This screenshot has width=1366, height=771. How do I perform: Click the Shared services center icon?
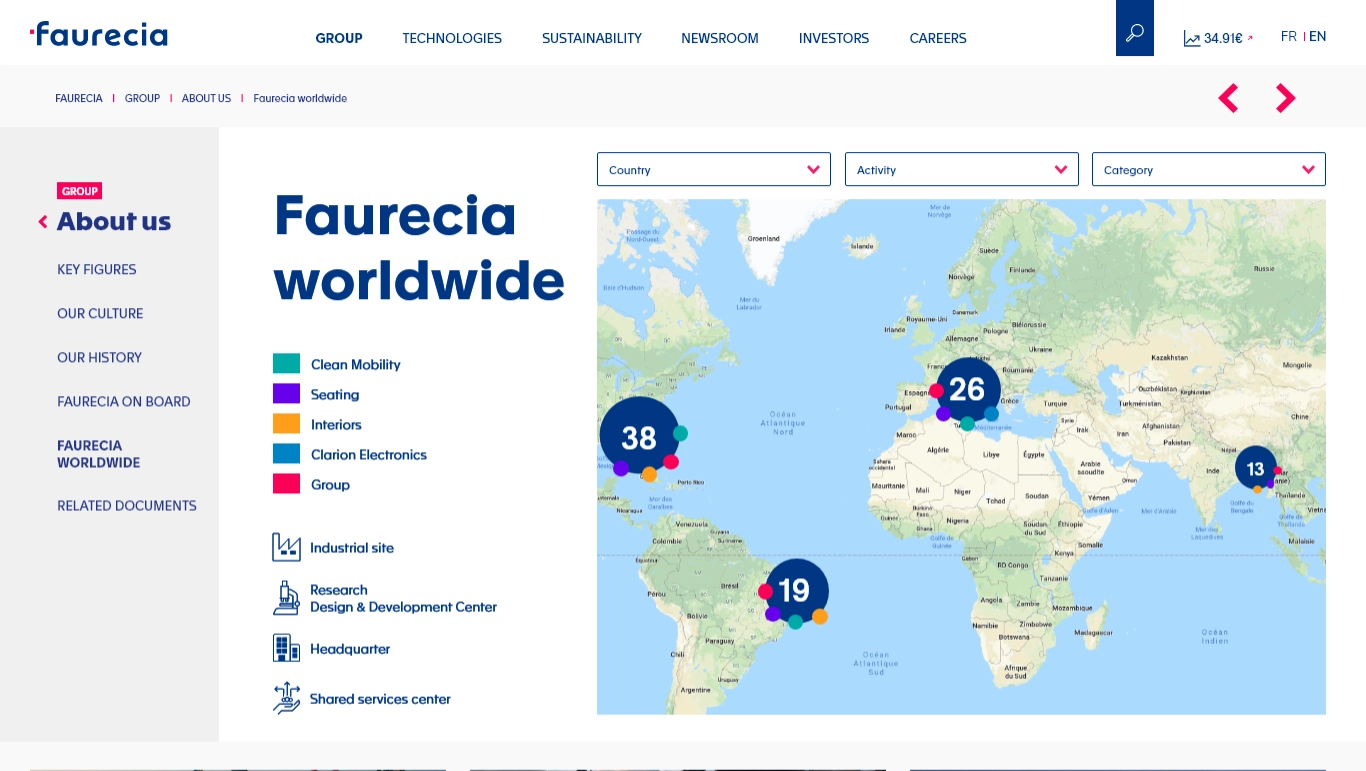(x=286, y=698)
